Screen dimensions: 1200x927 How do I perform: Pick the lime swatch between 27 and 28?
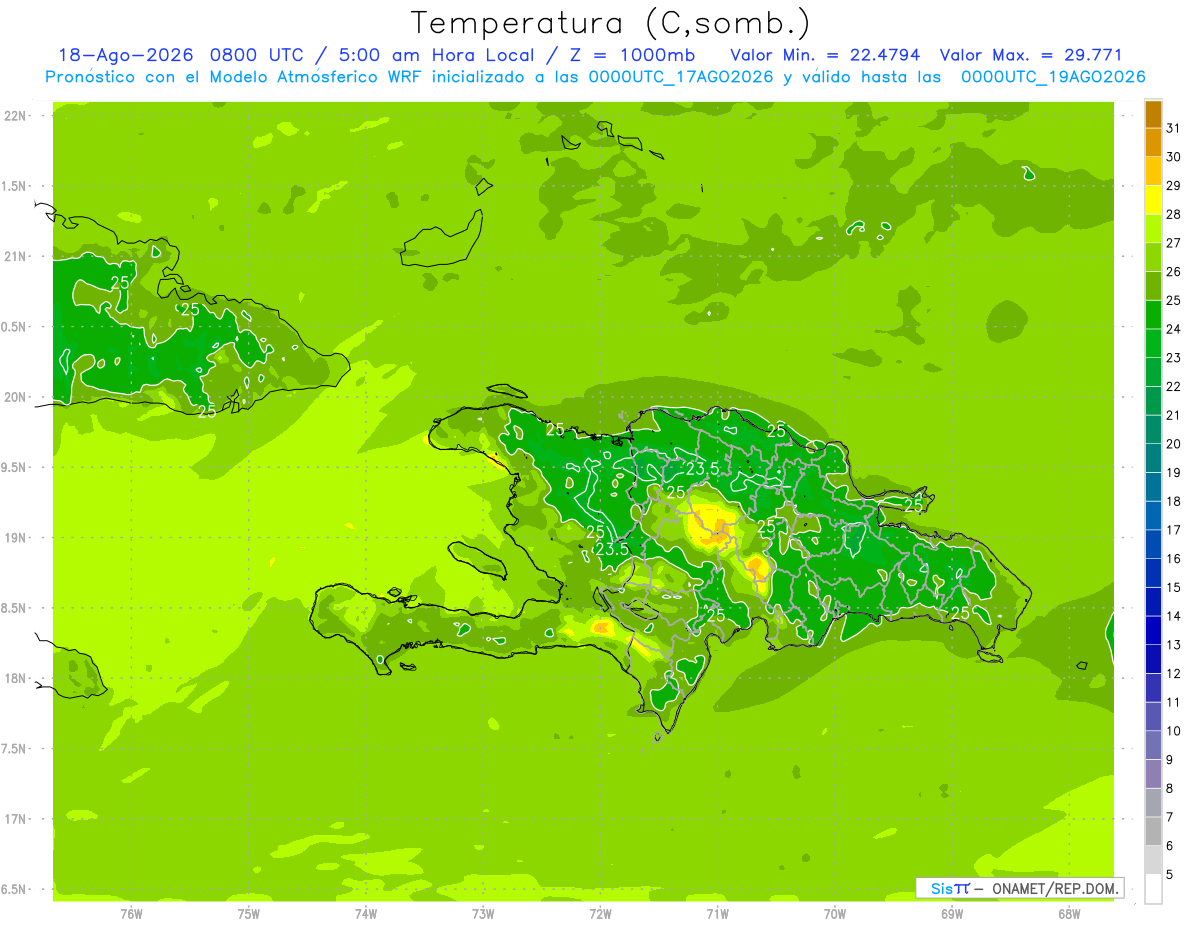click(x=1153, y=228)
